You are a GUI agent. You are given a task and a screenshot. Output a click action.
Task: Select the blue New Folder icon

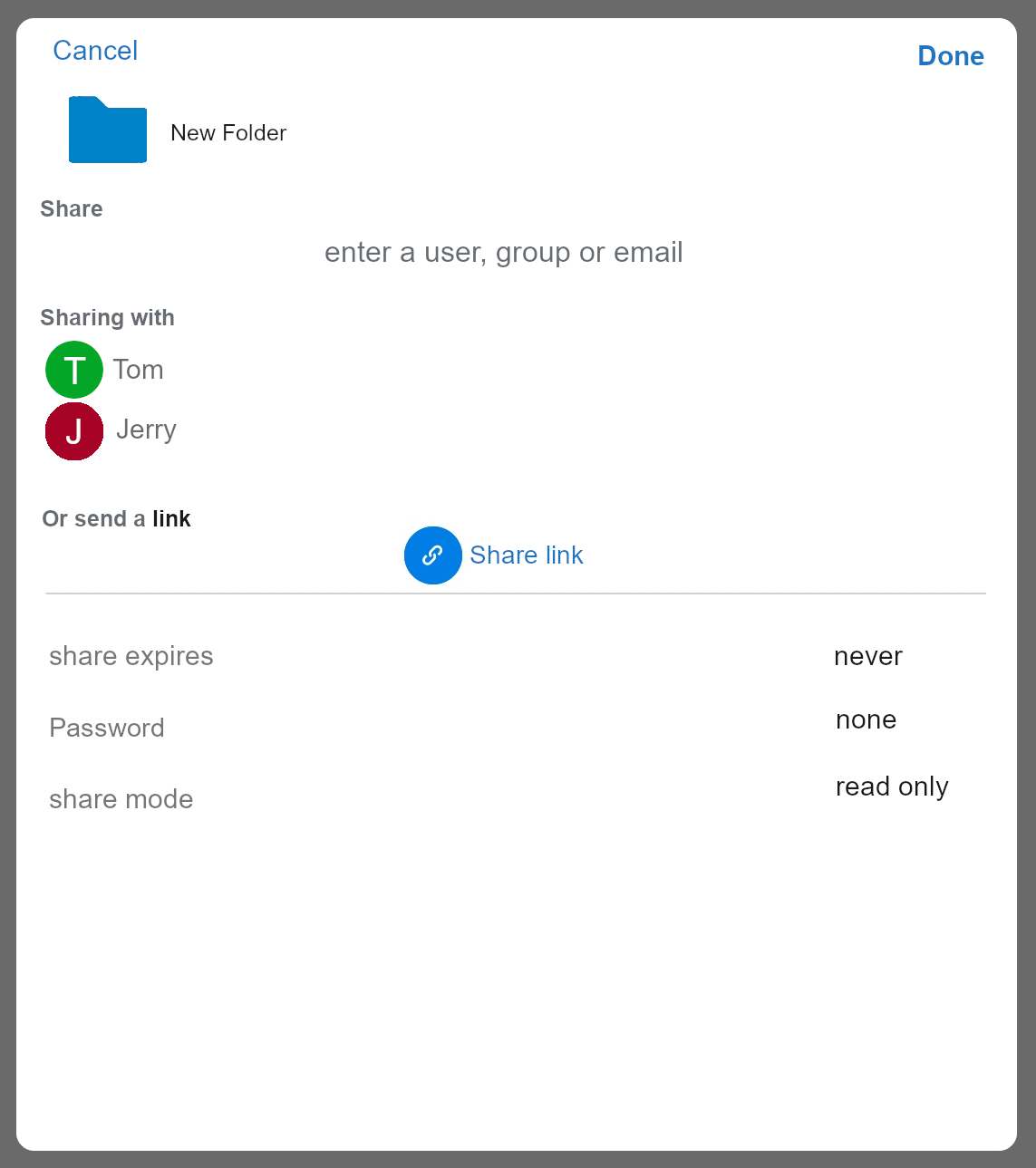pyautogui.click(x=108, y=130)
